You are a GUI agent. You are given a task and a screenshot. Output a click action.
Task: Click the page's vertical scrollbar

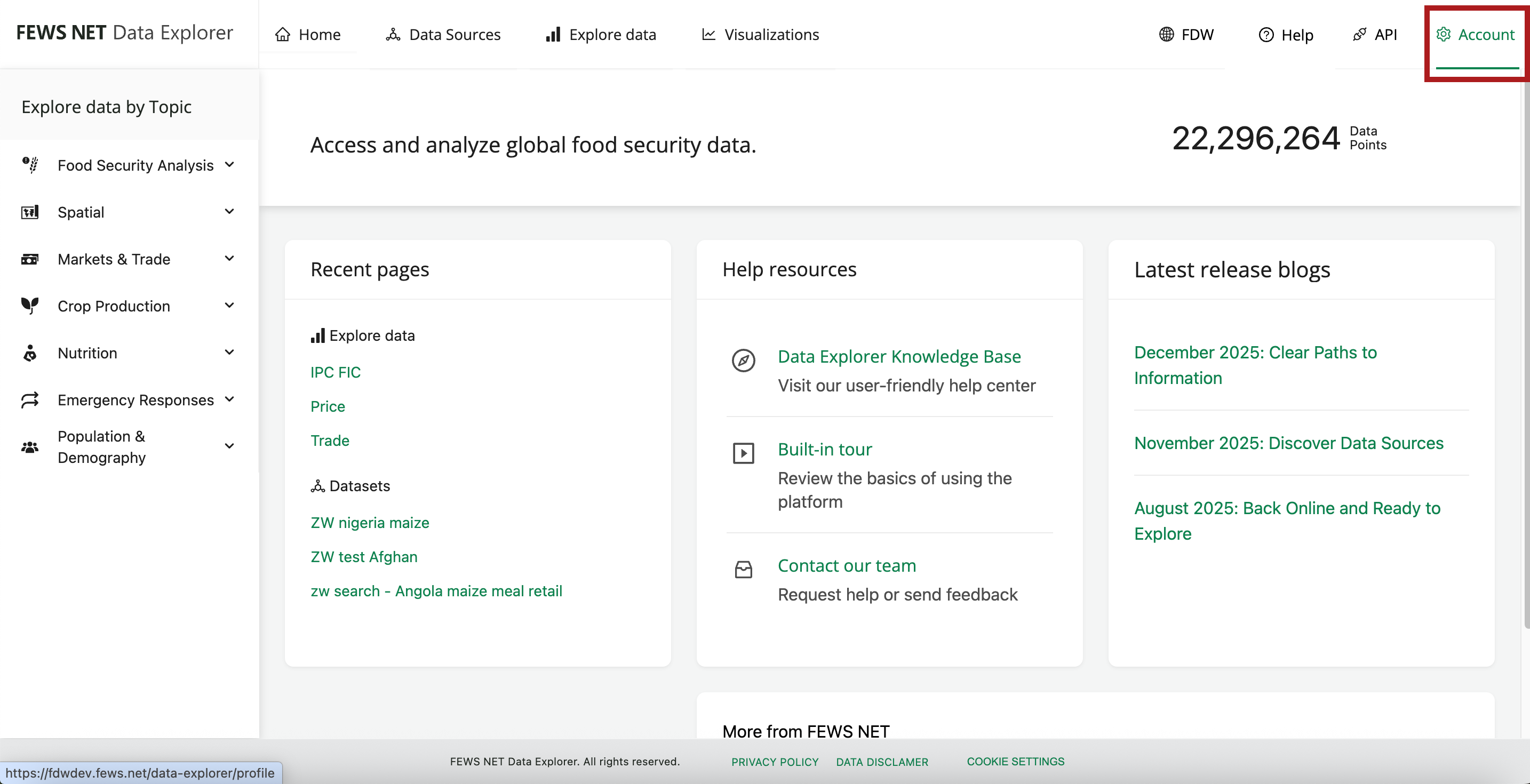[1526, 356]
